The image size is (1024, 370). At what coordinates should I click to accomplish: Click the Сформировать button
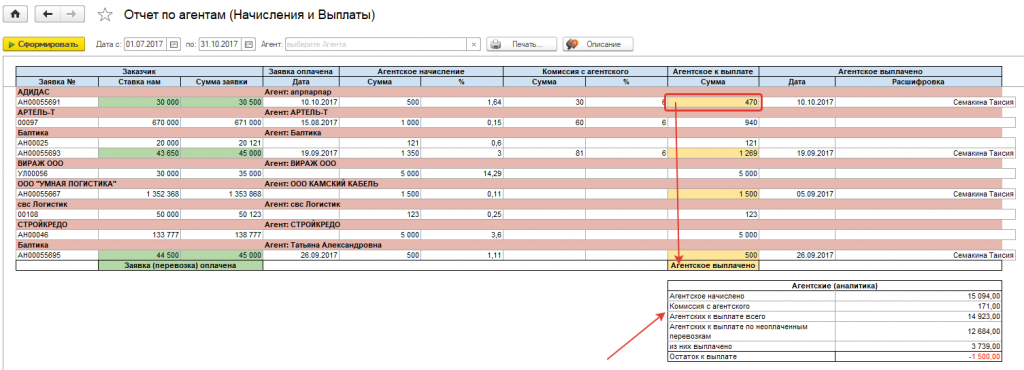coord(44,44)
